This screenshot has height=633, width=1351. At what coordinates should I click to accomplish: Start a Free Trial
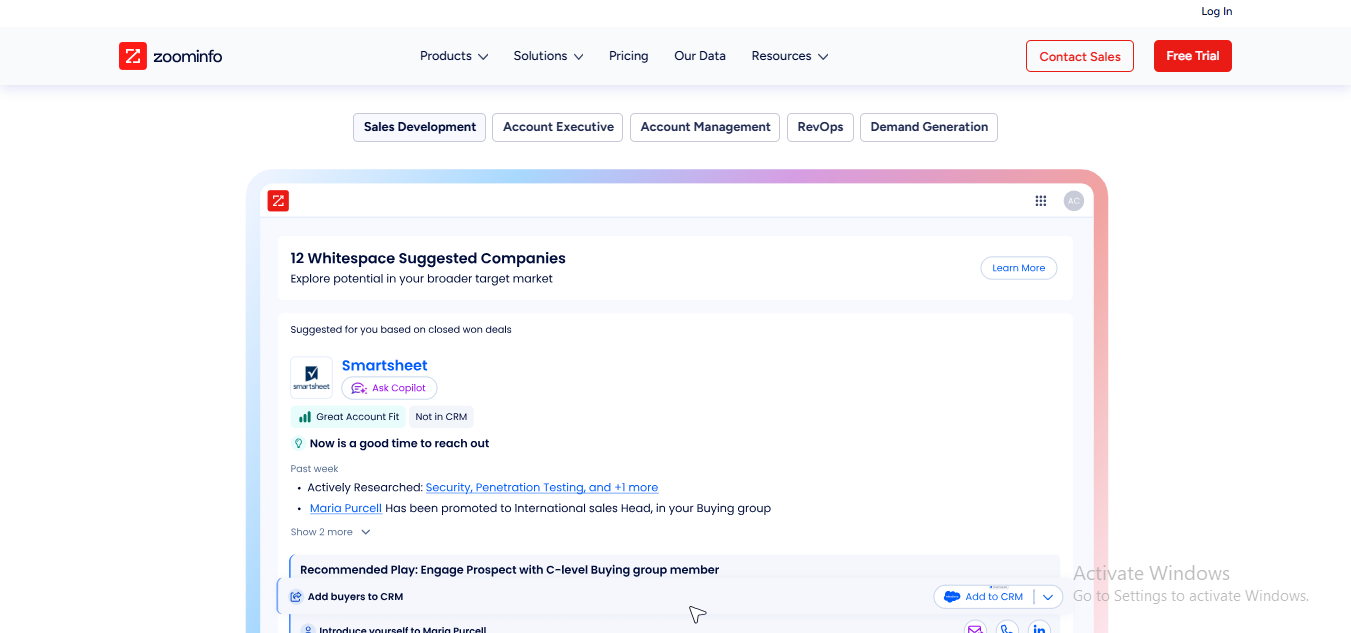[x=1193, y=56]
